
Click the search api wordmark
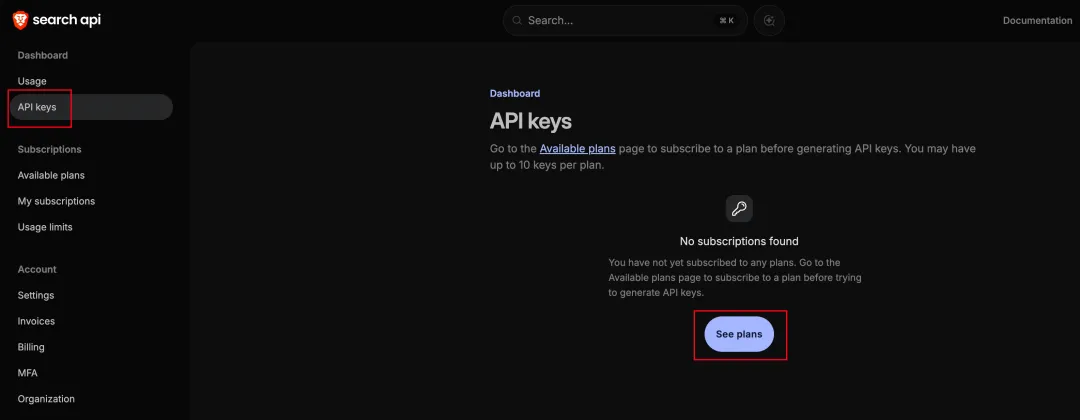click(x=66, y=20)
